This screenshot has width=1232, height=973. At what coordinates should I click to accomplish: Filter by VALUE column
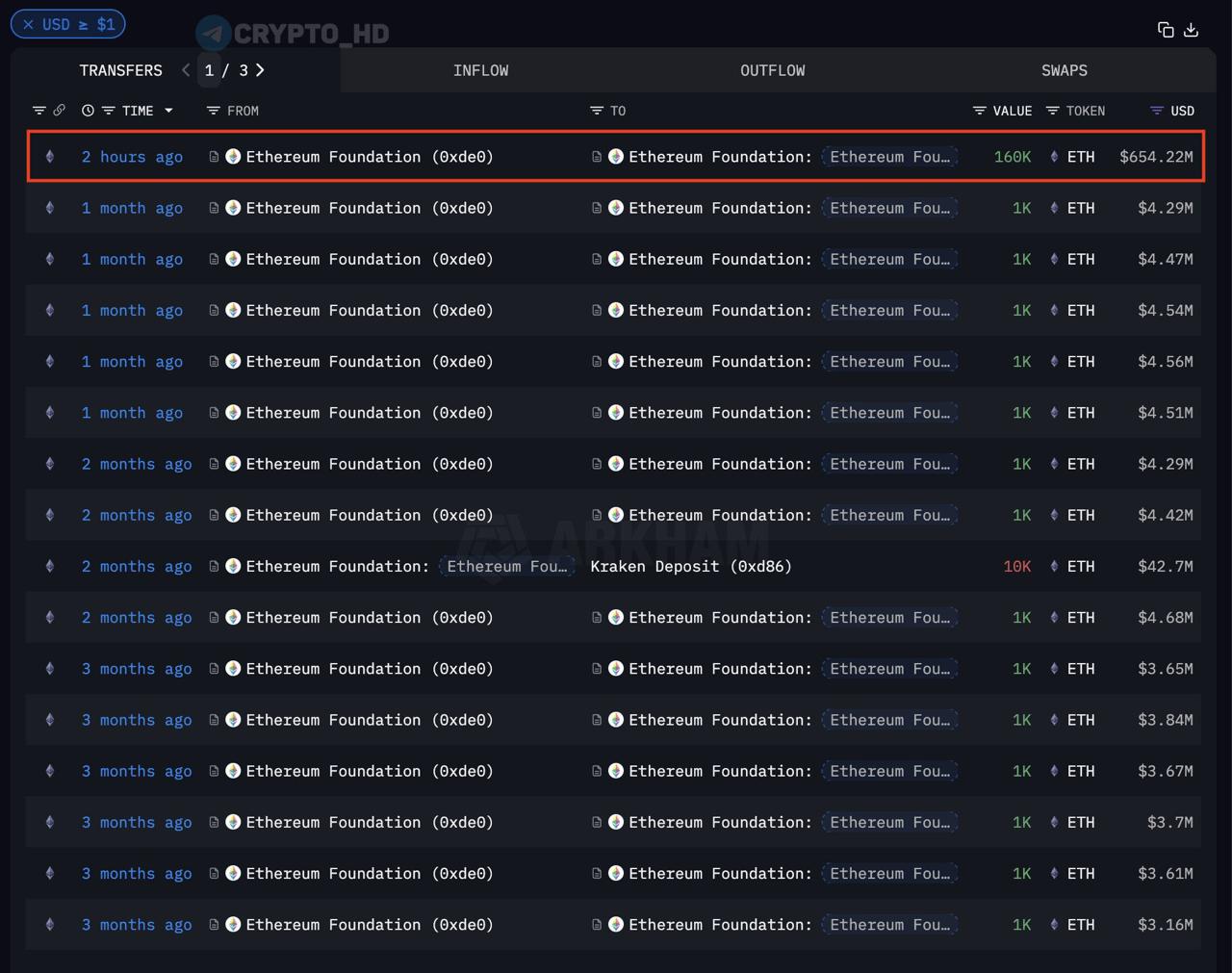pyautogui.click(x=980, y=112)
